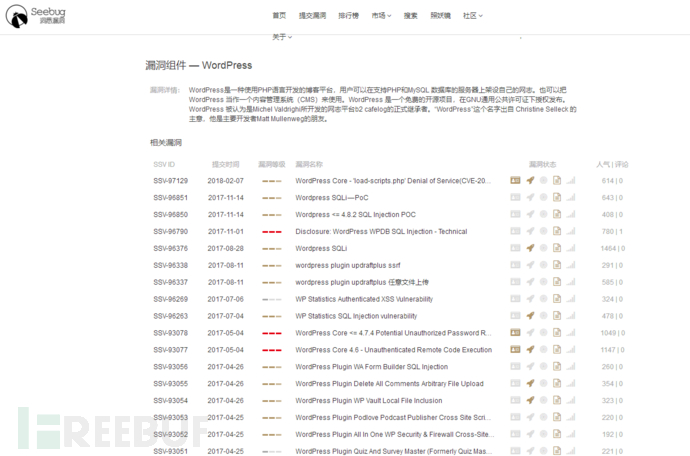Click the CVE card icon in the SSV-93078 row
This screenshot has height=456, width=690.
tap(515, 333)
